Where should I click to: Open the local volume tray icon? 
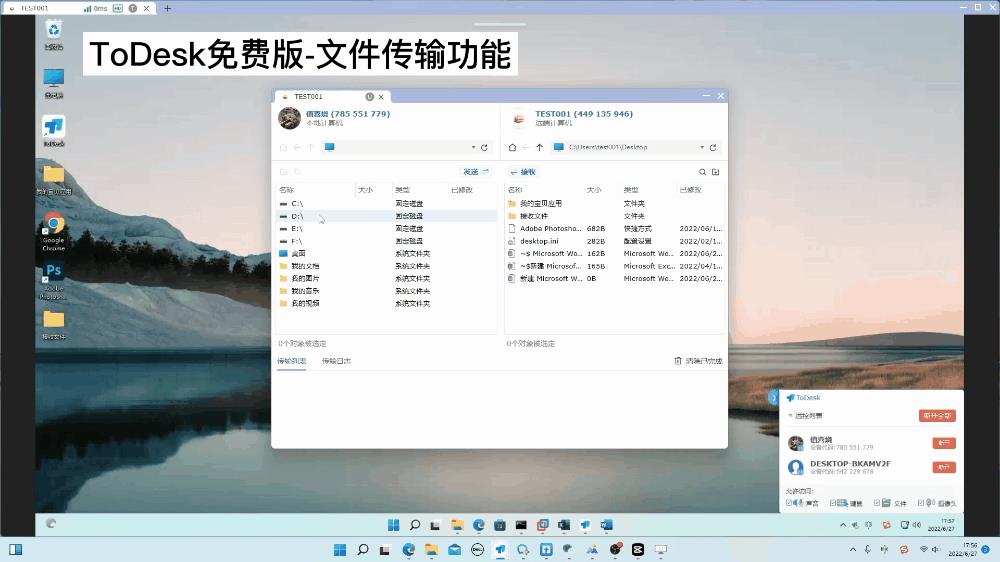(936, 549)
